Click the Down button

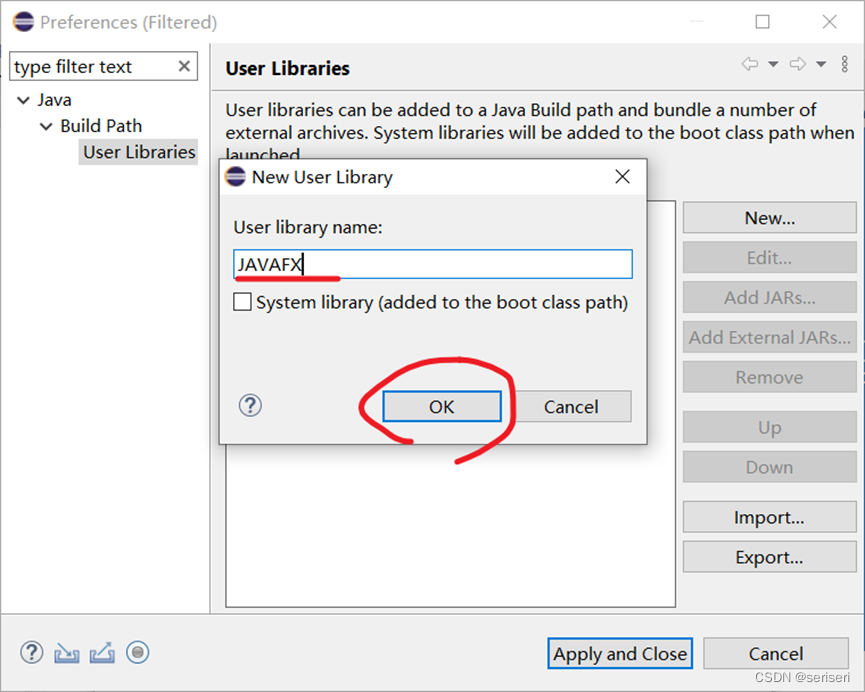770,467
